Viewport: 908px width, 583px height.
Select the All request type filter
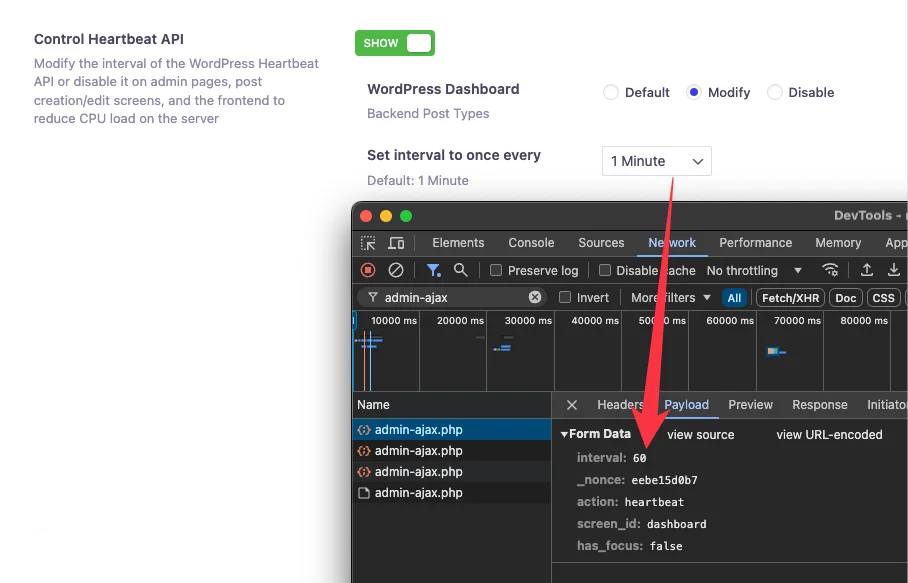click(734, 298)
